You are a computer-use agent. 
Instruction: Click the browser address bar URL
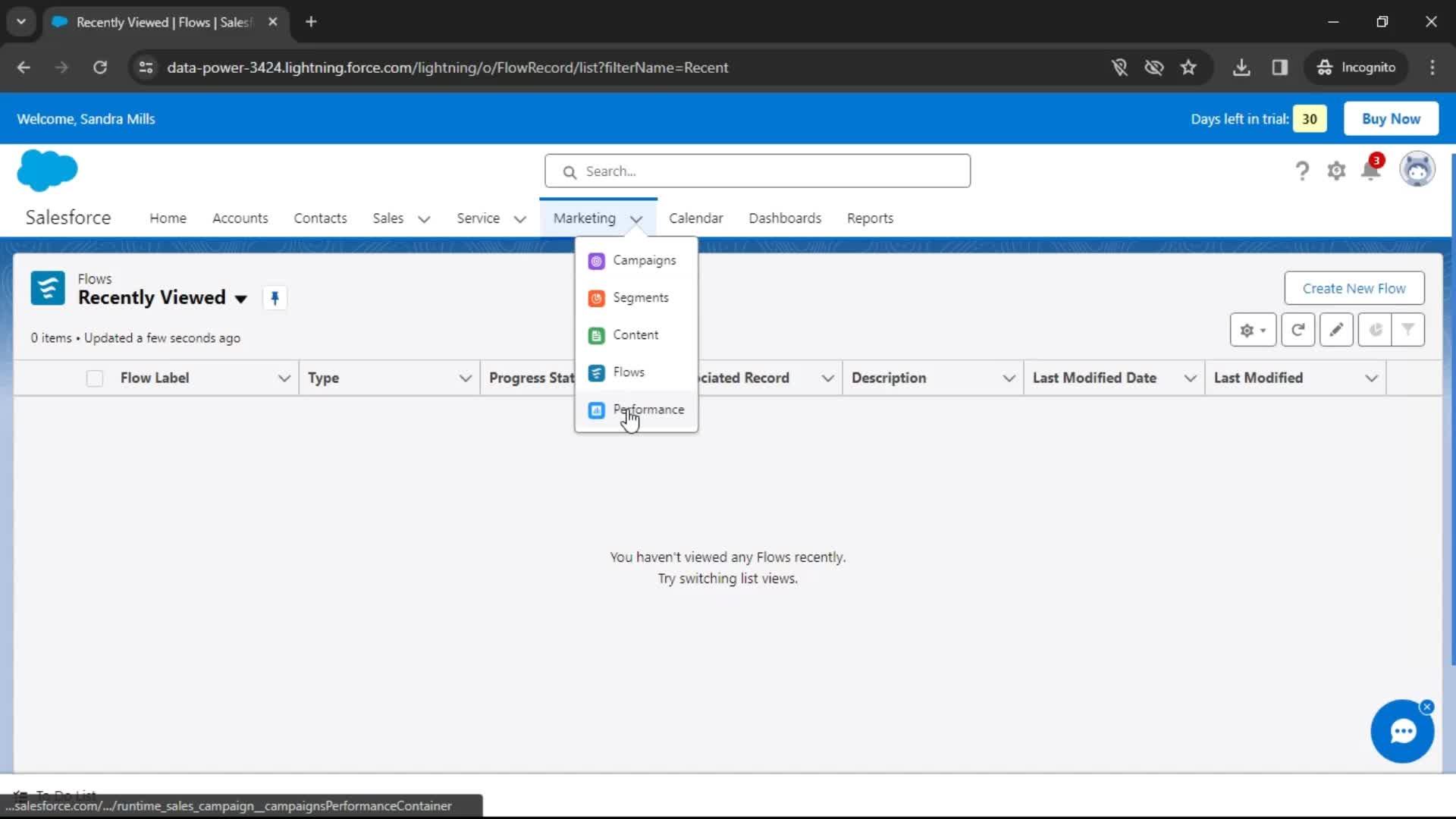447,67
